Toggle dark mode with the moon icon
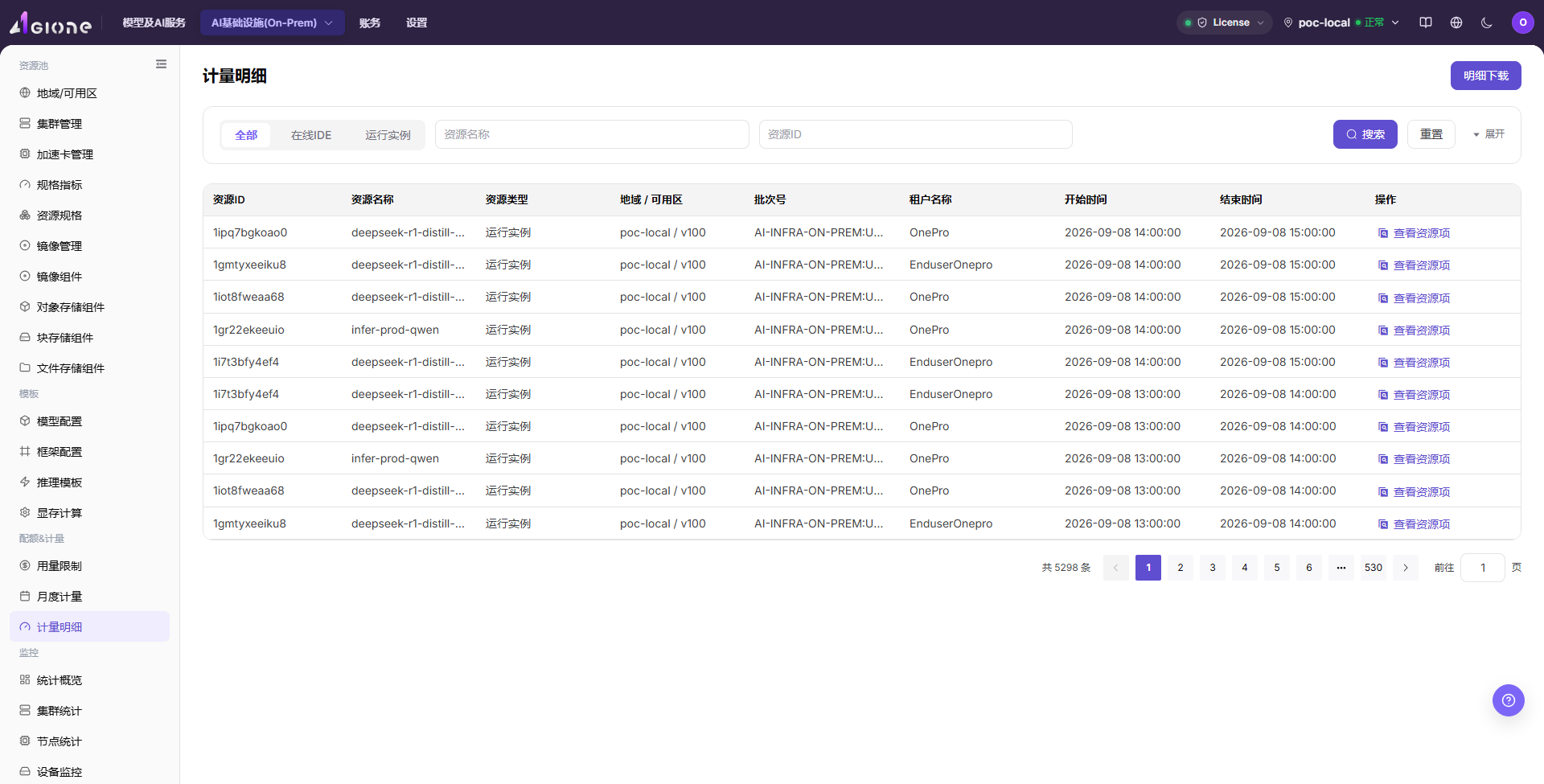1544x784 pixels. point(1487,23)
